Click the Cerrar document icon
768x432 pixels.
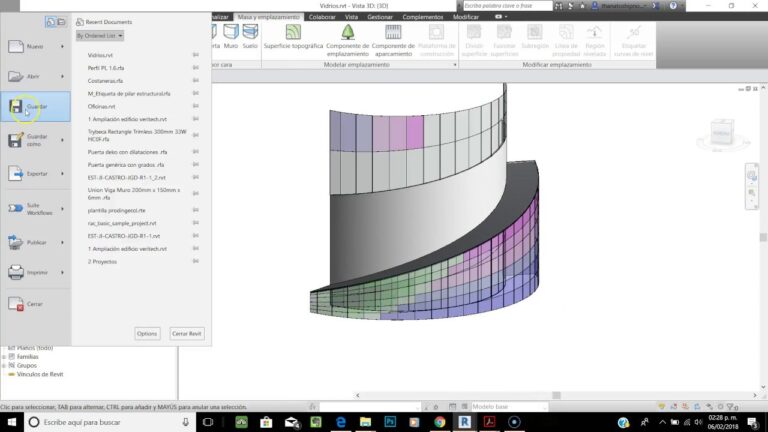16,304
